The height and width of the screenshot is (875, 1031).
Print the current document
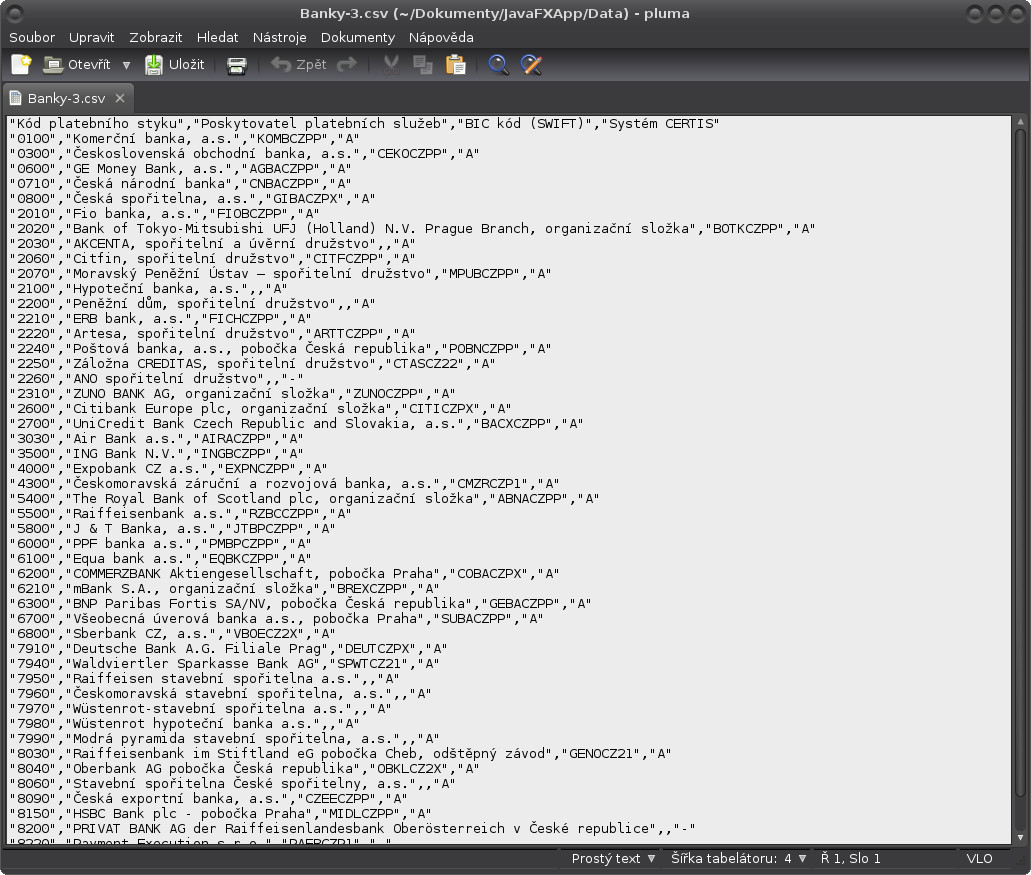tap(236, 64)
